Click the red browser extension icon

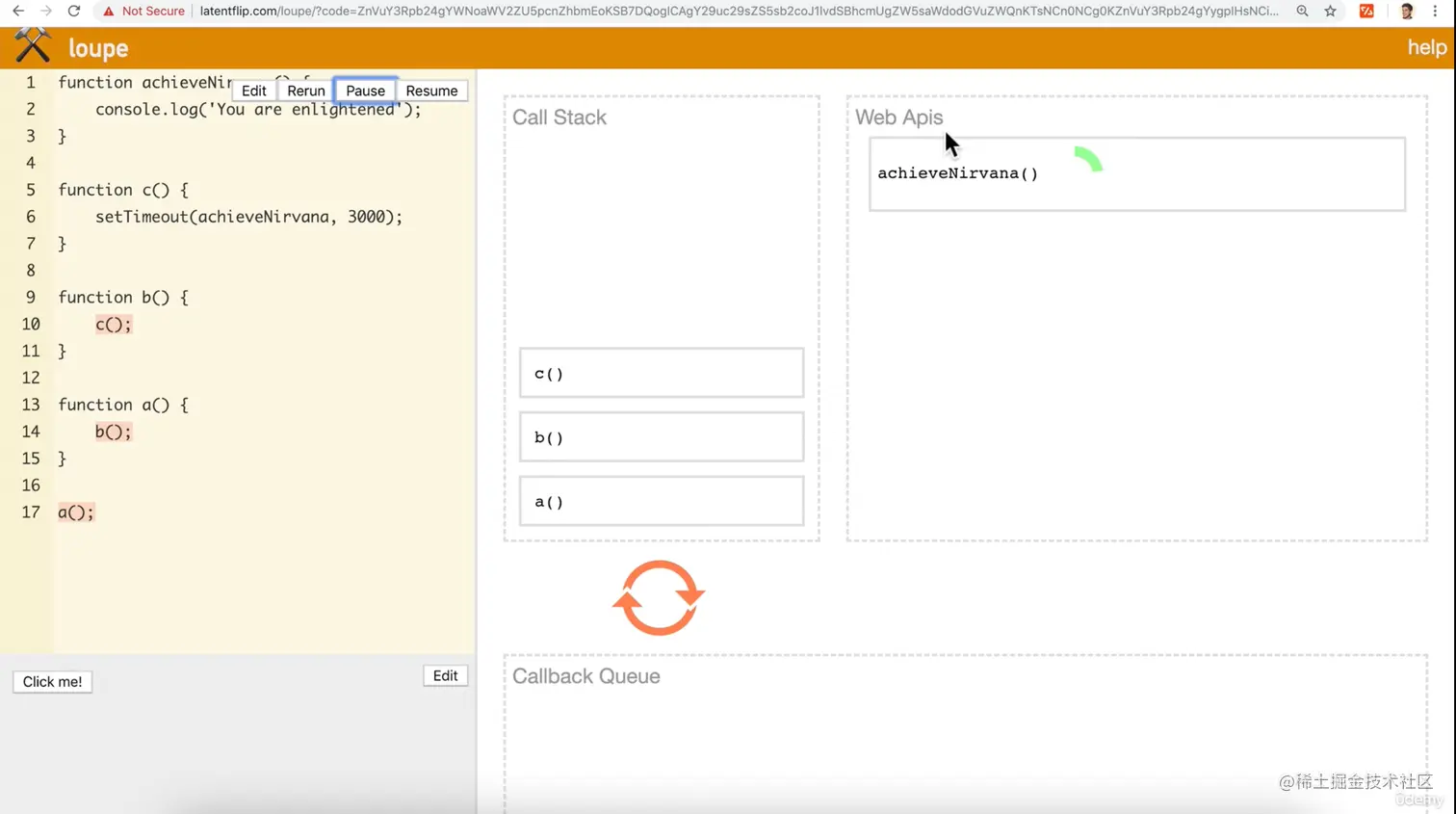(1366, 11)
